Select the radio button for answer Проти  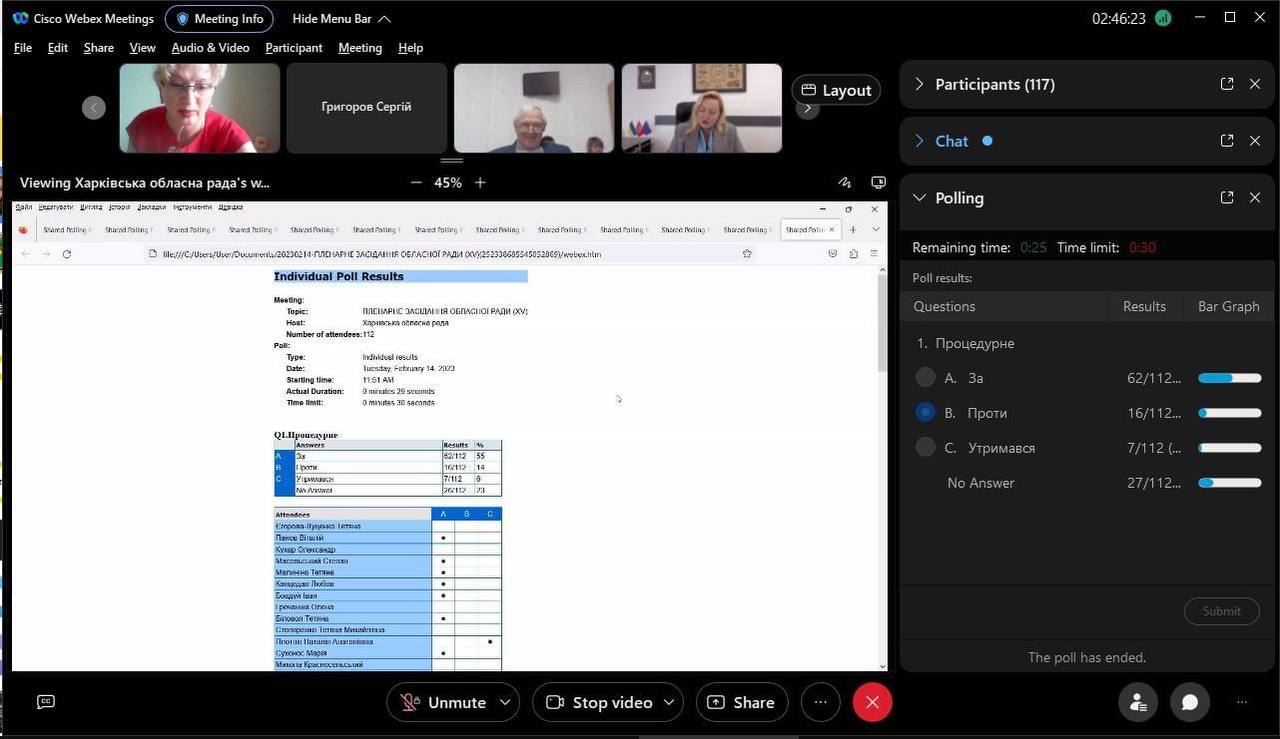click(x=926, y=413)
